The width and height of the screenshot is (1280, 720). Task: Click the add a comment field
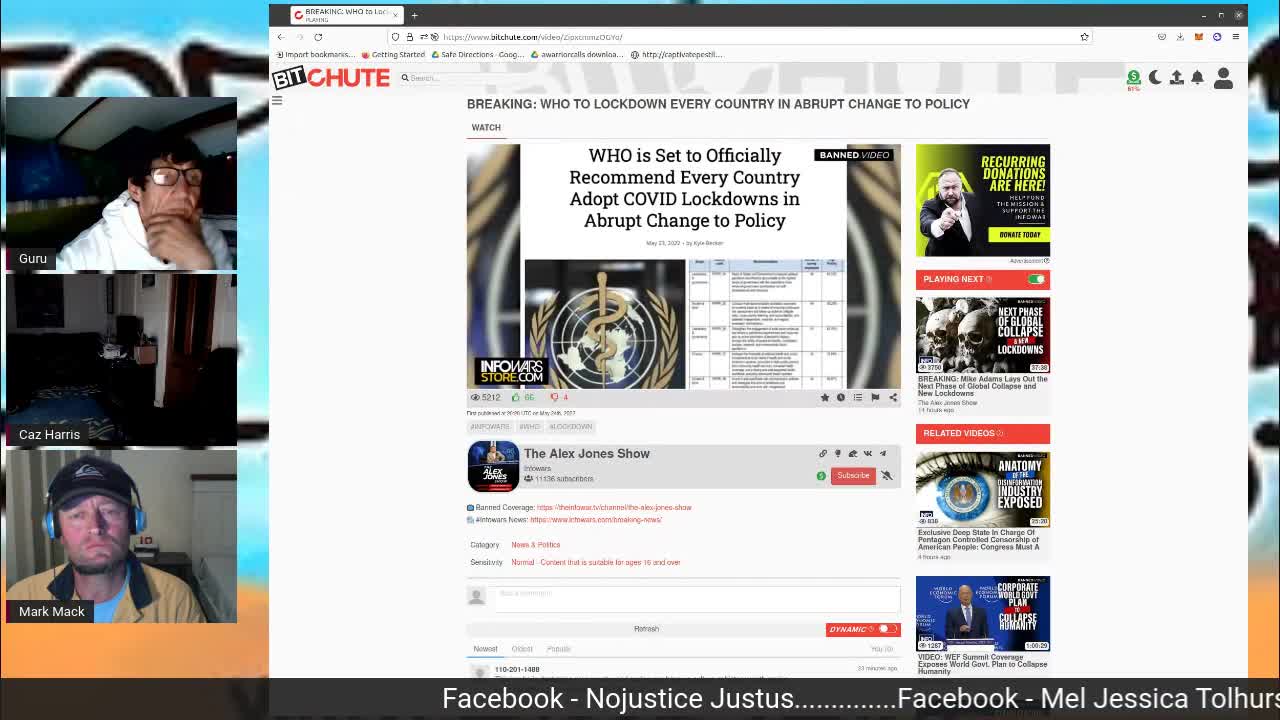click(x=697, y=597)
